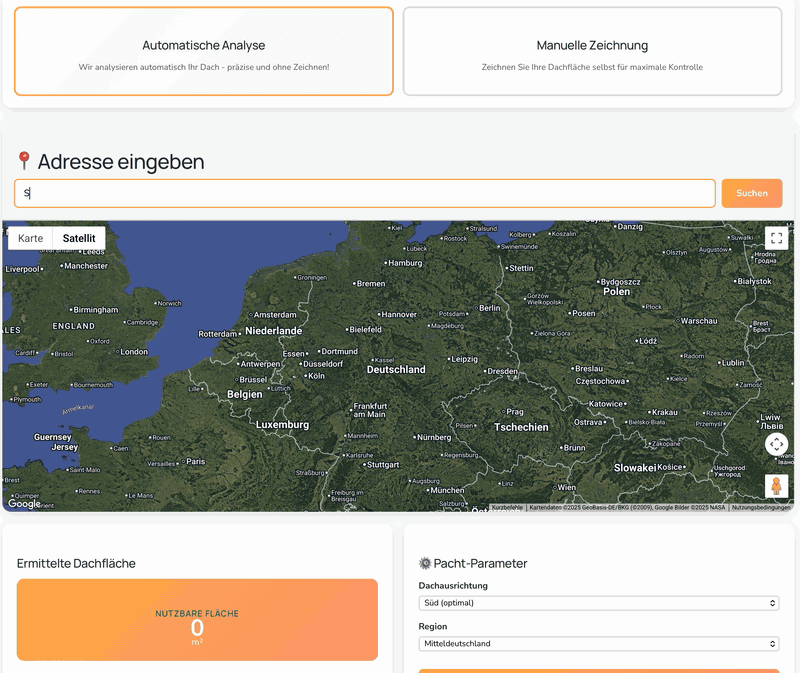Click the red pin icon beside Adresse eingeben
Image resolution: width=800 pixels, height=673 pixels.
tap(23, 161)
